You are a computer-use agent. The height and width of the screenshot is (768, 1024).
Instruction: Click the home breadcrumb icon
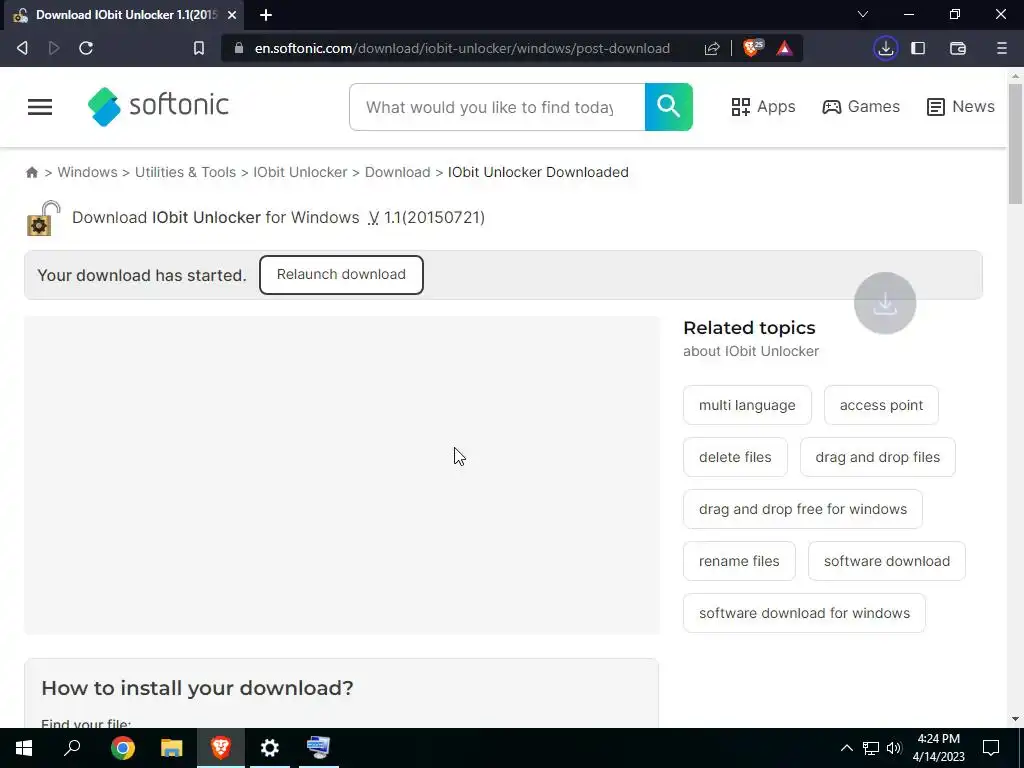(32, 172)
